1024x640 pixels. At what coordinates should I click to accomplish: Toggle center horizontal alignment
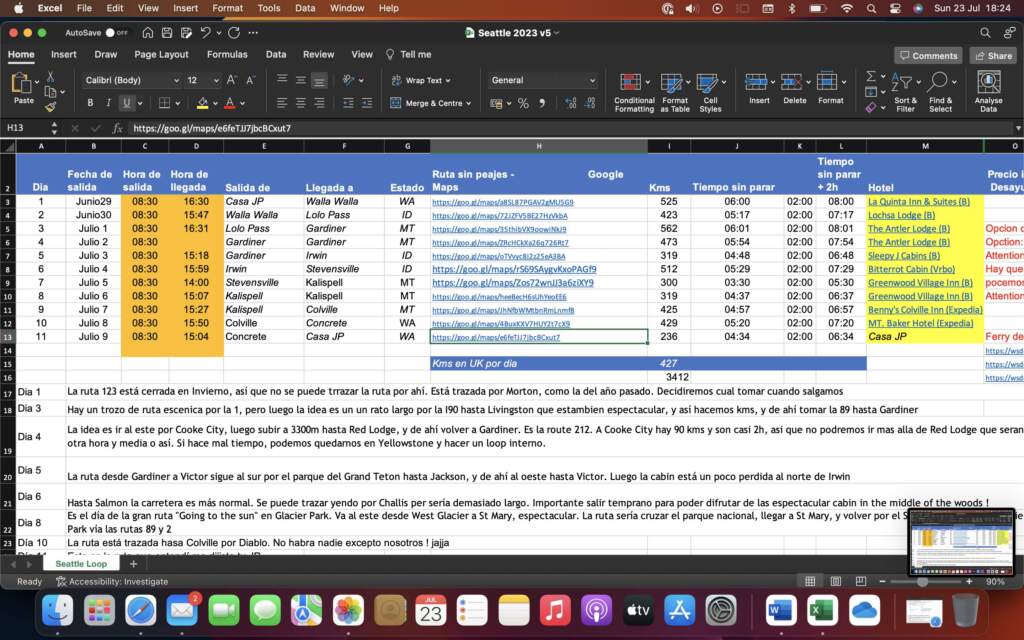[x=300, y=103]
